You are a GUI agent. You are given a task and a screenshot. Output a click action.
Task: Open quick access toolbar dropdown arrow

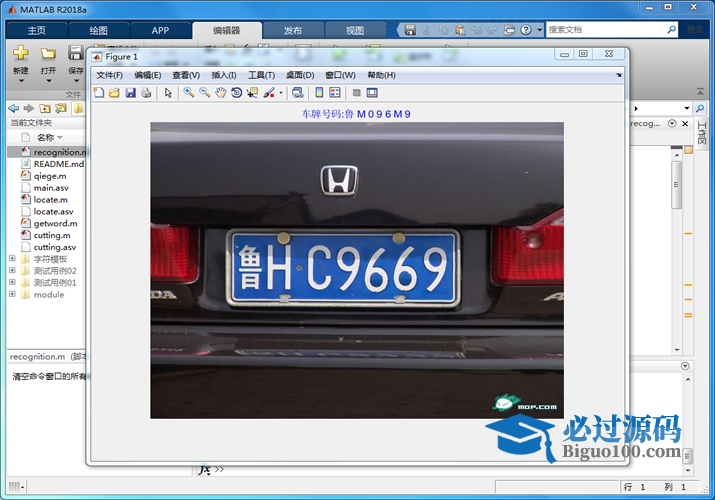pyautogui.click(x=539, y=30)
